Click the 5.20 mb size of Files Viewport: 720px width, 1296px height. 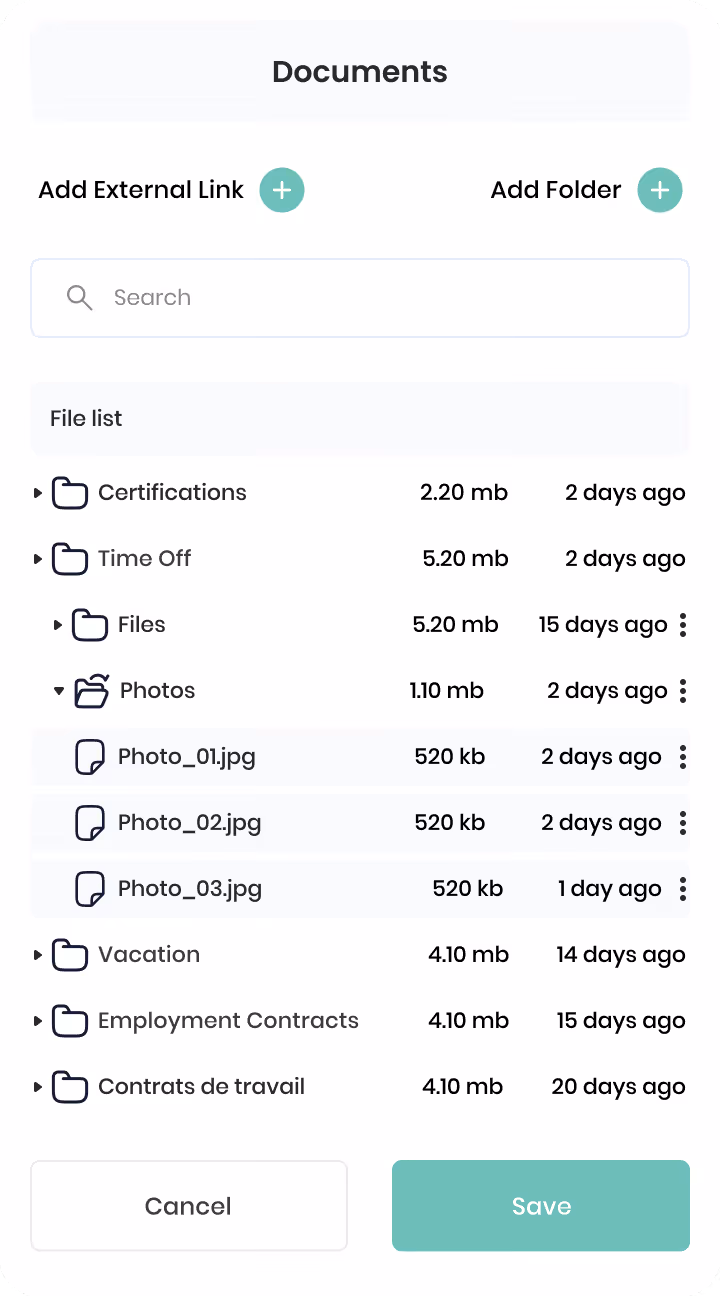(456, 625)
